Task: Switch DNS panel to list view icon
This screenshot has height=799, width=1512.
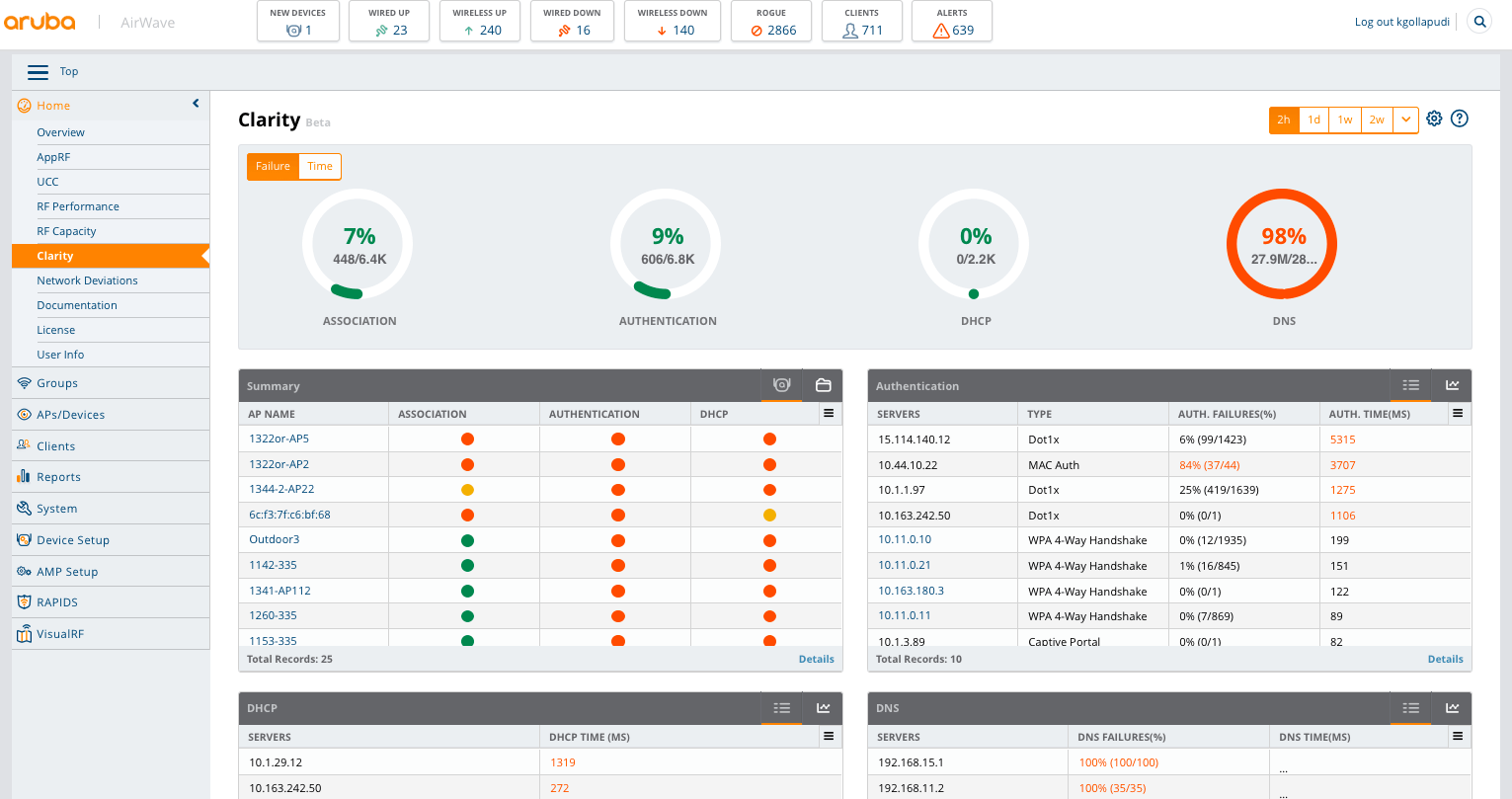Action: 1410,708
